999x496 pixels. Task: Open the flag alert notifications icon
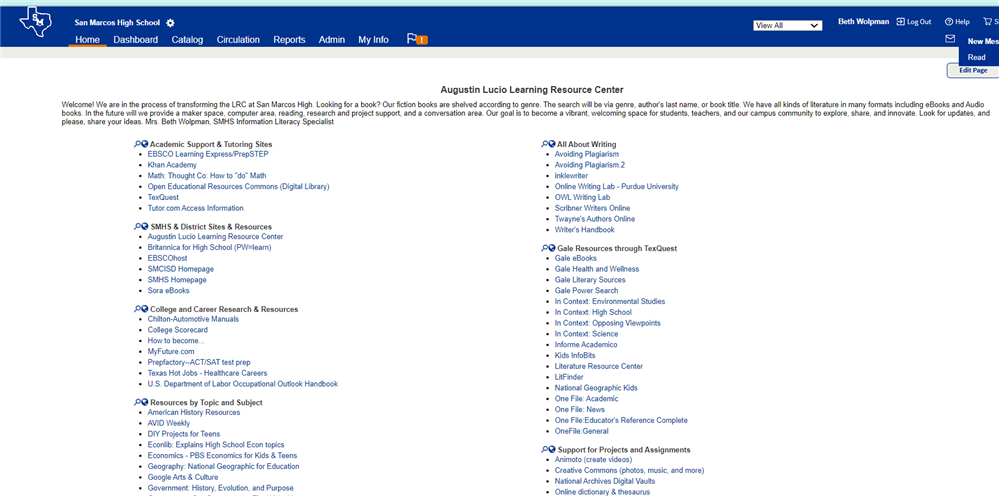pyautogui.click(x=416, y=40)
